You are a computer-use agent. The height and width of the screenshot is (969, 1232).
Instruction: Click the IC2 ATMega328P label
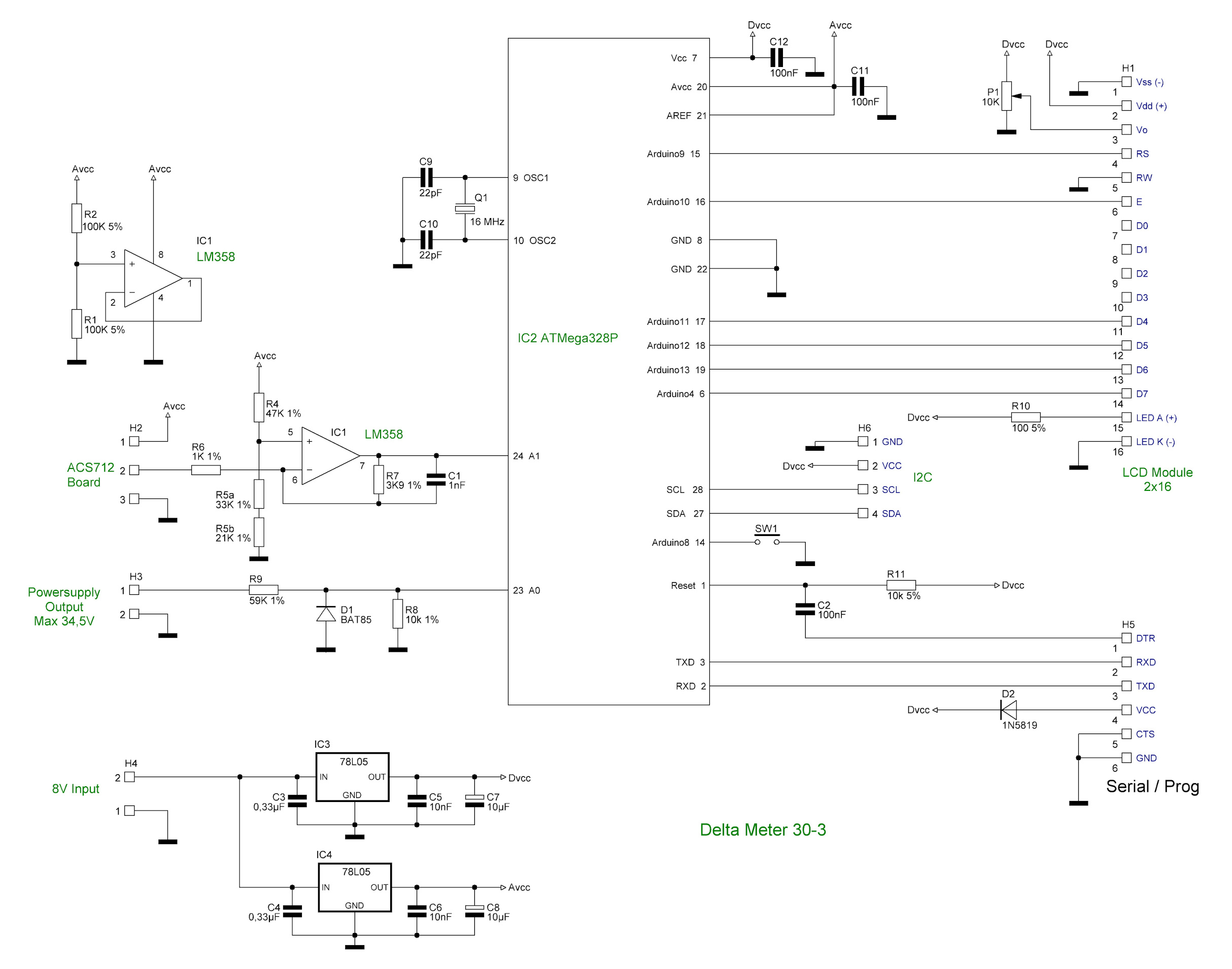click(567, 338)
